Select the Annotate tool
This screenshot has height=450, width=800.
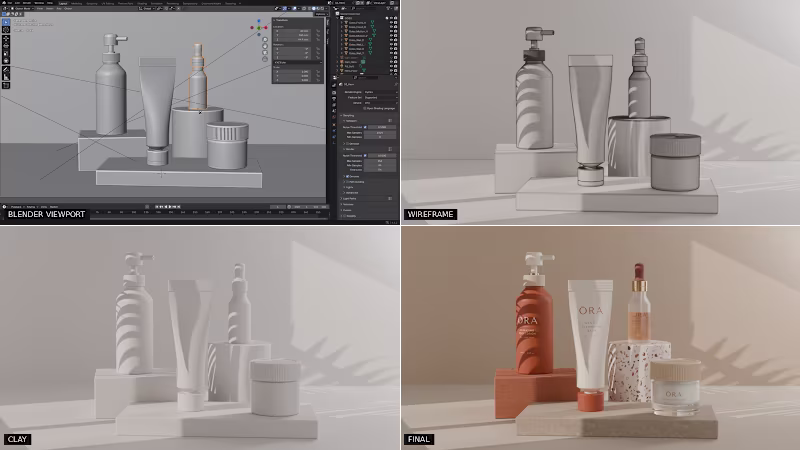pos(6,69)
